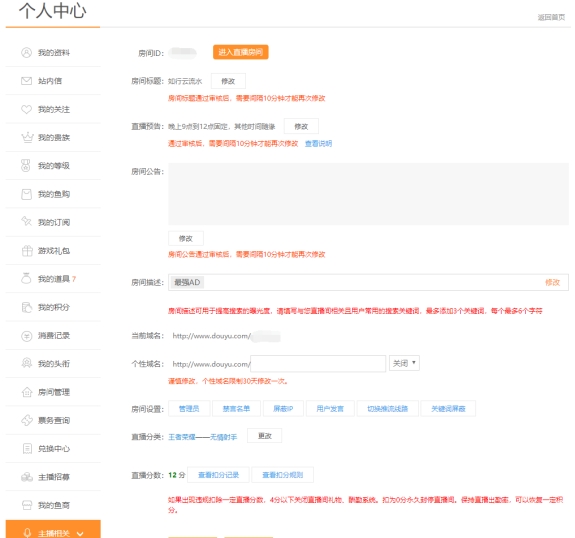Click the gray 房间公告 text area
Screen dimensions: 575x538
[369, 194]
